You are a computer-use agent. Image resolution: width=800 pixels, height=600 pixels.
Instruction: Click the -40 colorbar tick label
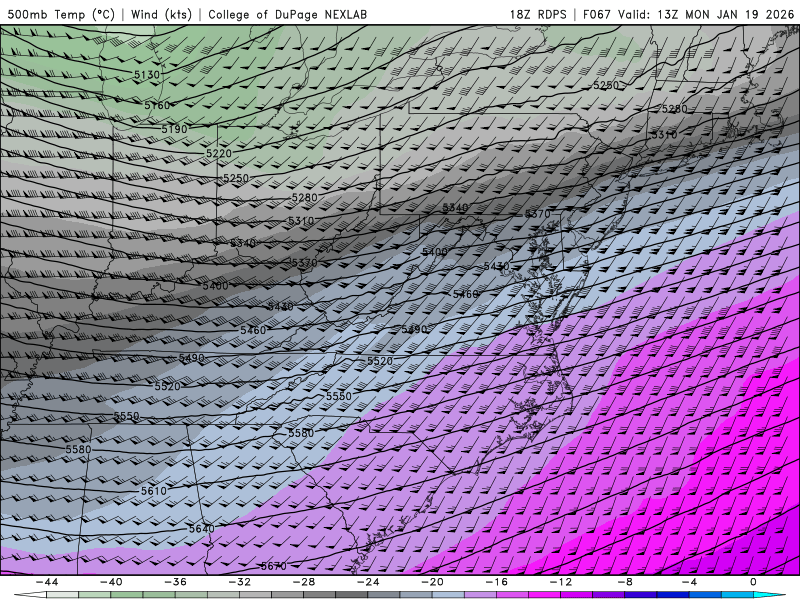pyautogui.click(x=111, y=582)
